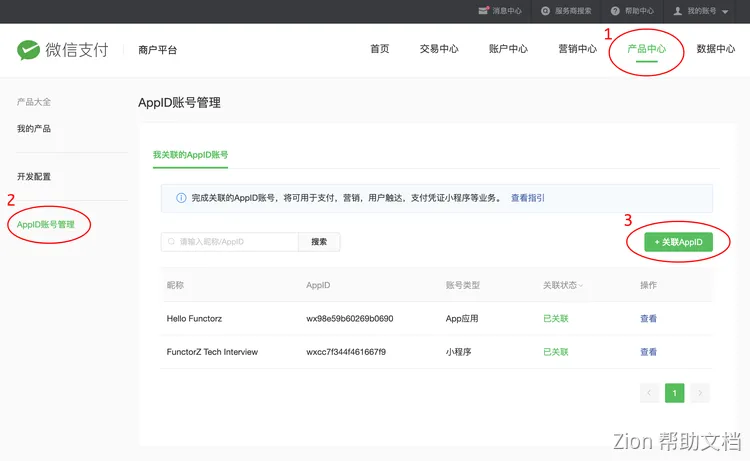Open the 查看指引 link
Viewport: 750px width, 461px height.
pos(528,198)
